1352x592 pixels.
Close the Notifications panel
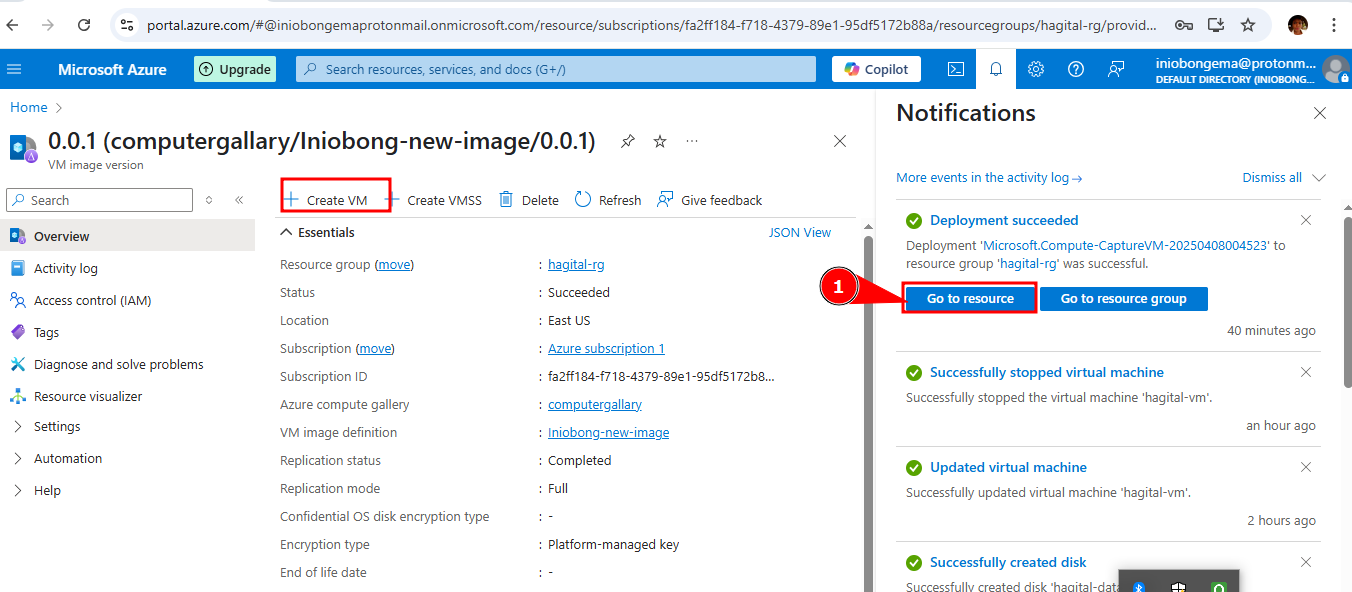(1320, 113)
